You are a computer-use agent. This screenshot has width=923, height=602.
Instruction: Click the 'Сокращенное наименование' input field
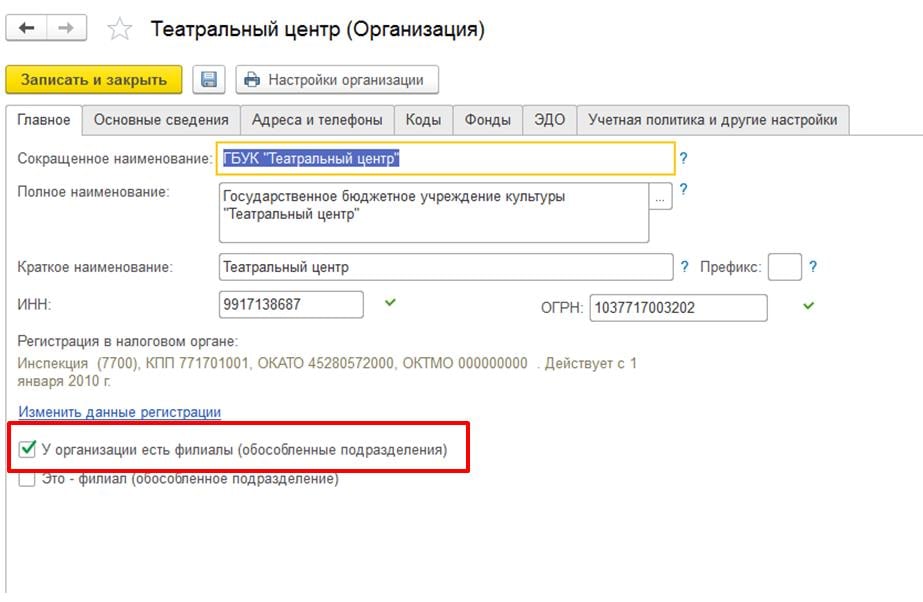click(446, 158)
